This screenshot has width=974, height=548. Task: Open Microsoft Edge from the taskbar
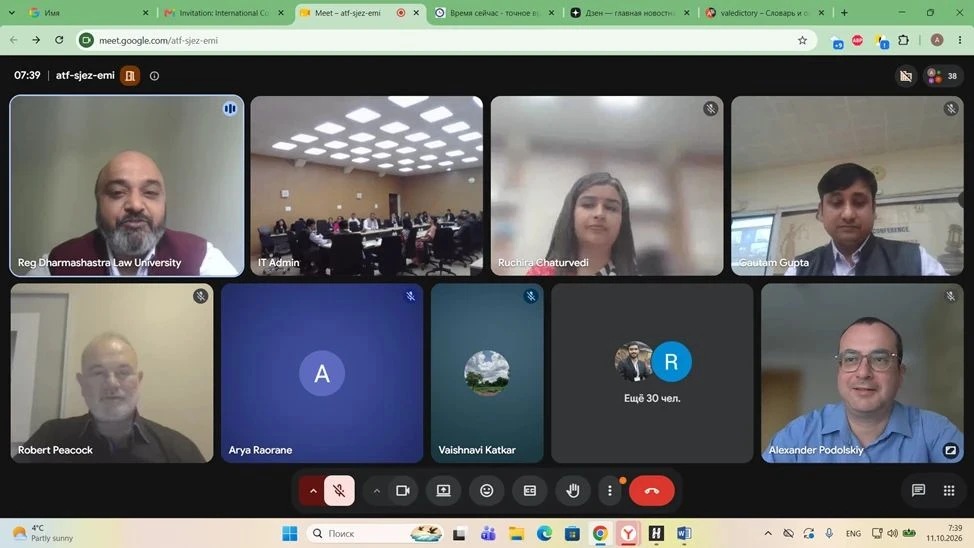point(544,533)
